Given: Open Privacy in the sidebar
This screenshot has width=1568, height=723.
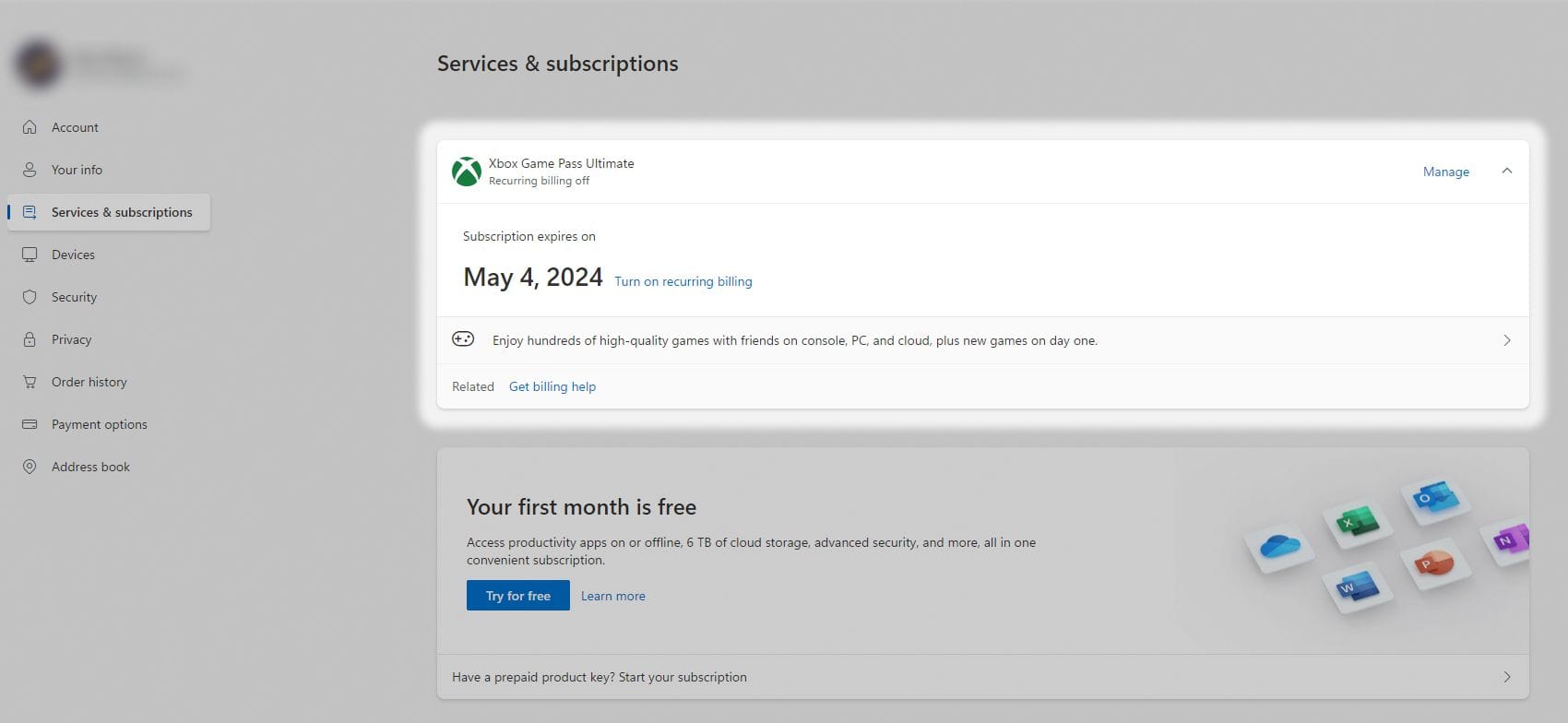Looking at the screenshot, I should point(71,339).
